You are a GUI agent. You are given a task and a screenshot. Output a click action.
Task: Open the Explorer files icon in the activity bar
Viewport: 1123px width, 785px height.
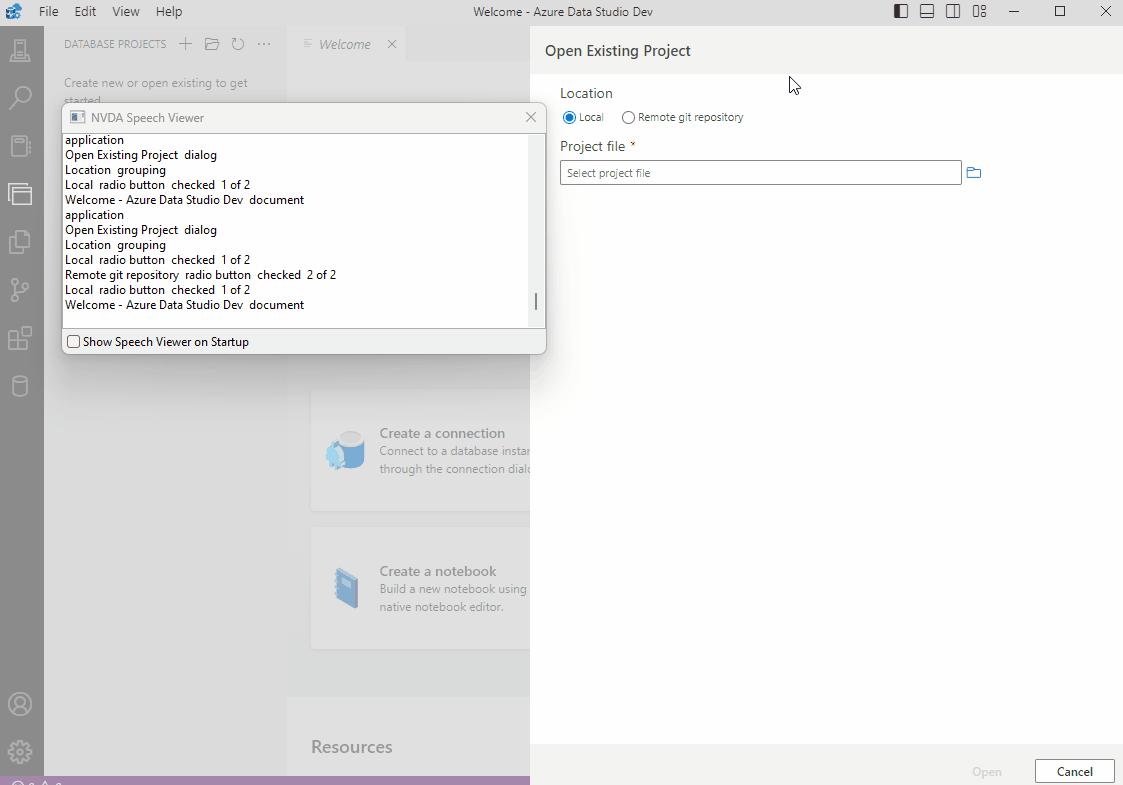20,241
